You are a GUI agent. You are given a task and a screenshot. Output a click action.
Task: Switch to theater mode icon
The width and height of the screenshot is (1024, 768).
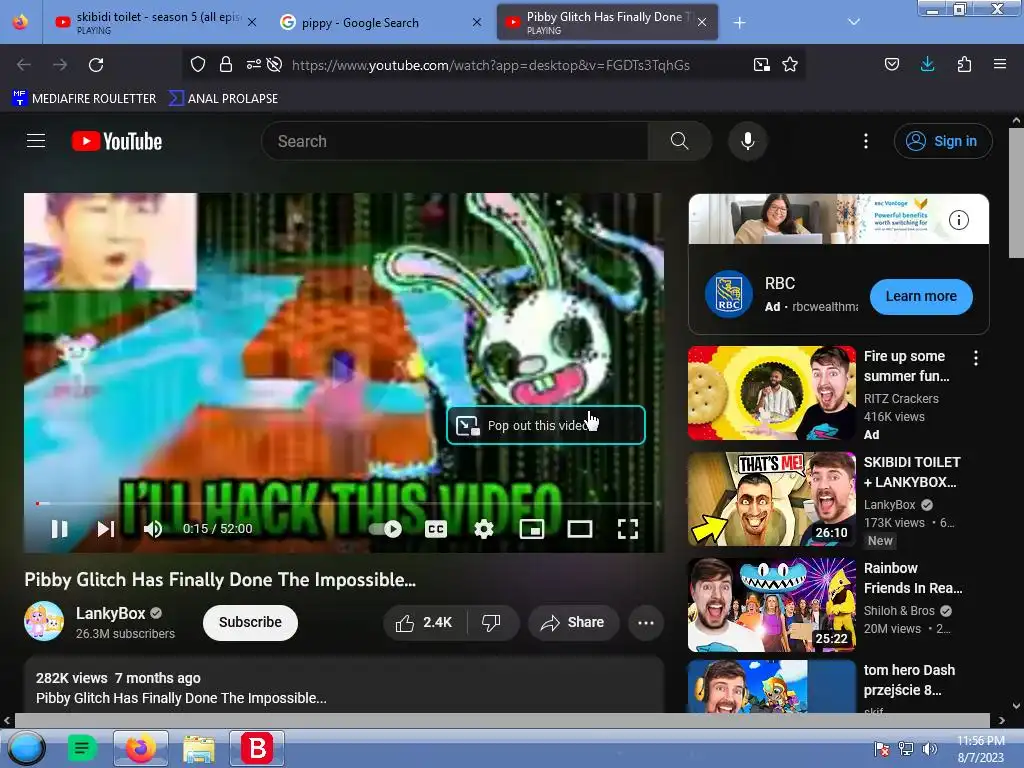tap(579, 529)
